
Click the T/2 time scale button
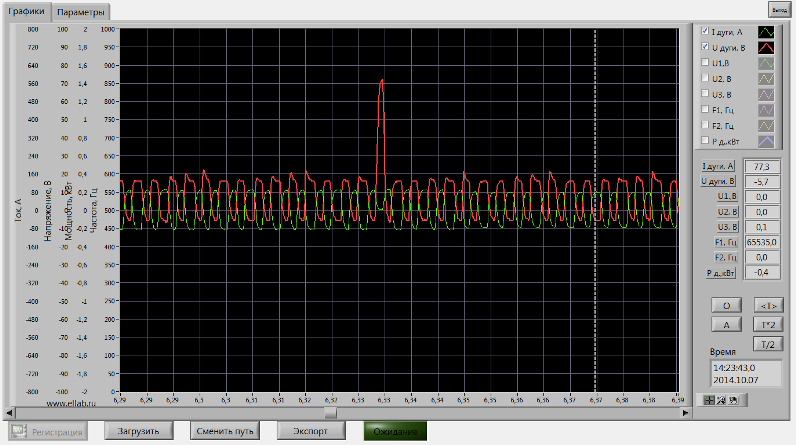(x=768, y=345)
